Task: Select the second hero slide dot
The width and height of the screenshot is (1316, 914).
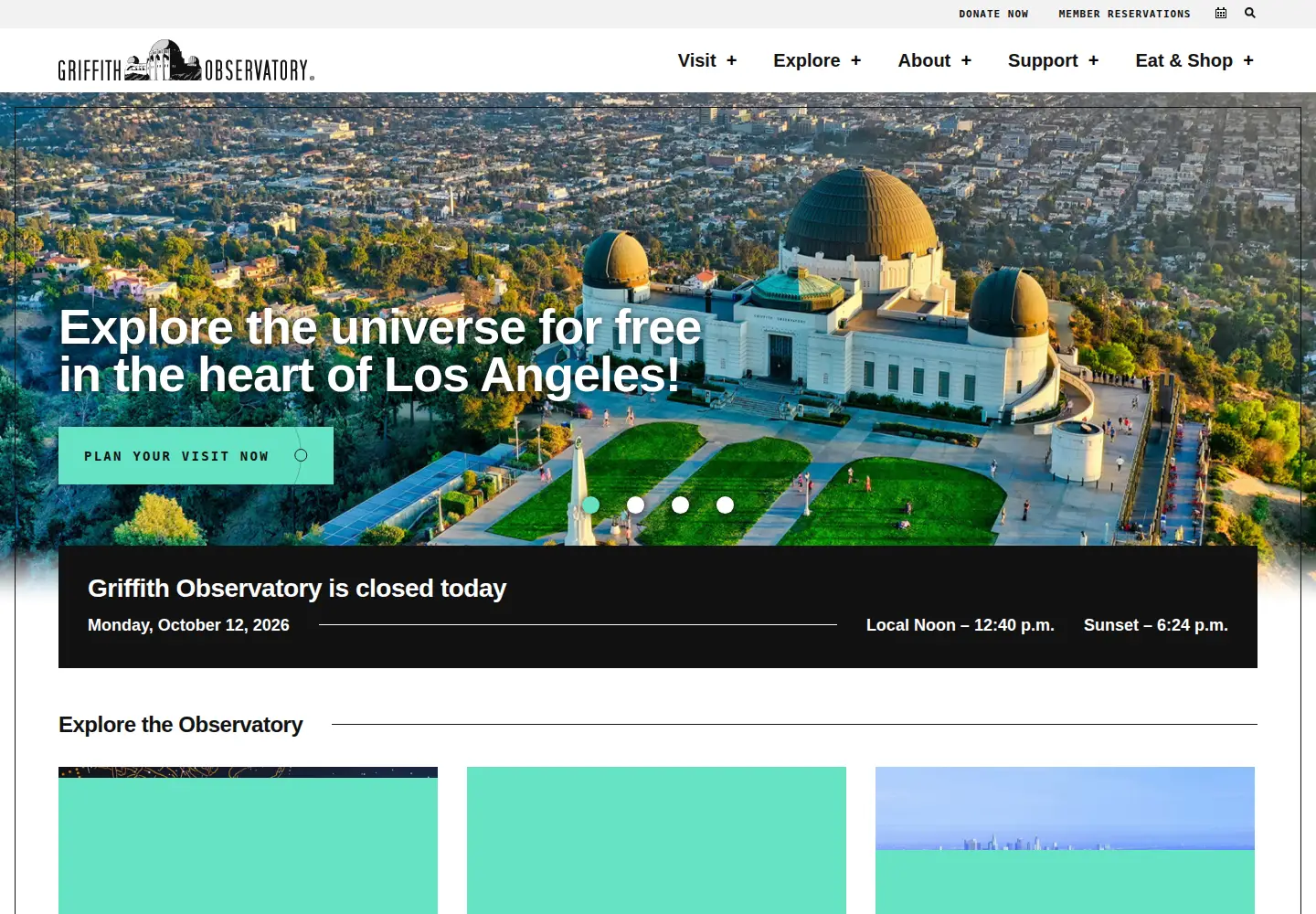Action: pyautogui.click(x=635, y=505)
